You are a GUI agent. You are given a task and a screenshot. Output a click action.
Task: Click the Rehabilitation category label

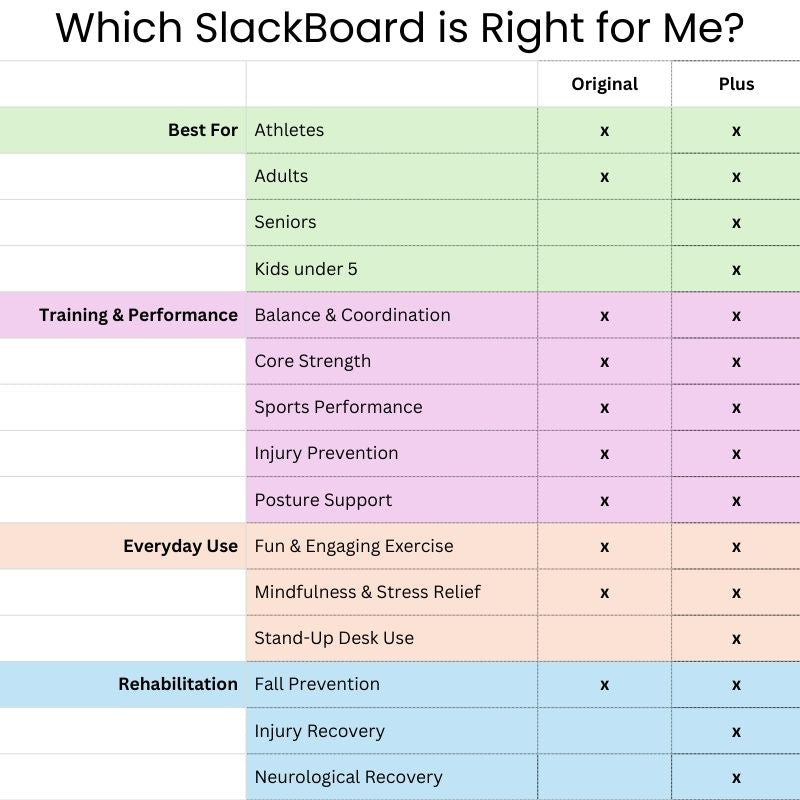coord(178,684)
